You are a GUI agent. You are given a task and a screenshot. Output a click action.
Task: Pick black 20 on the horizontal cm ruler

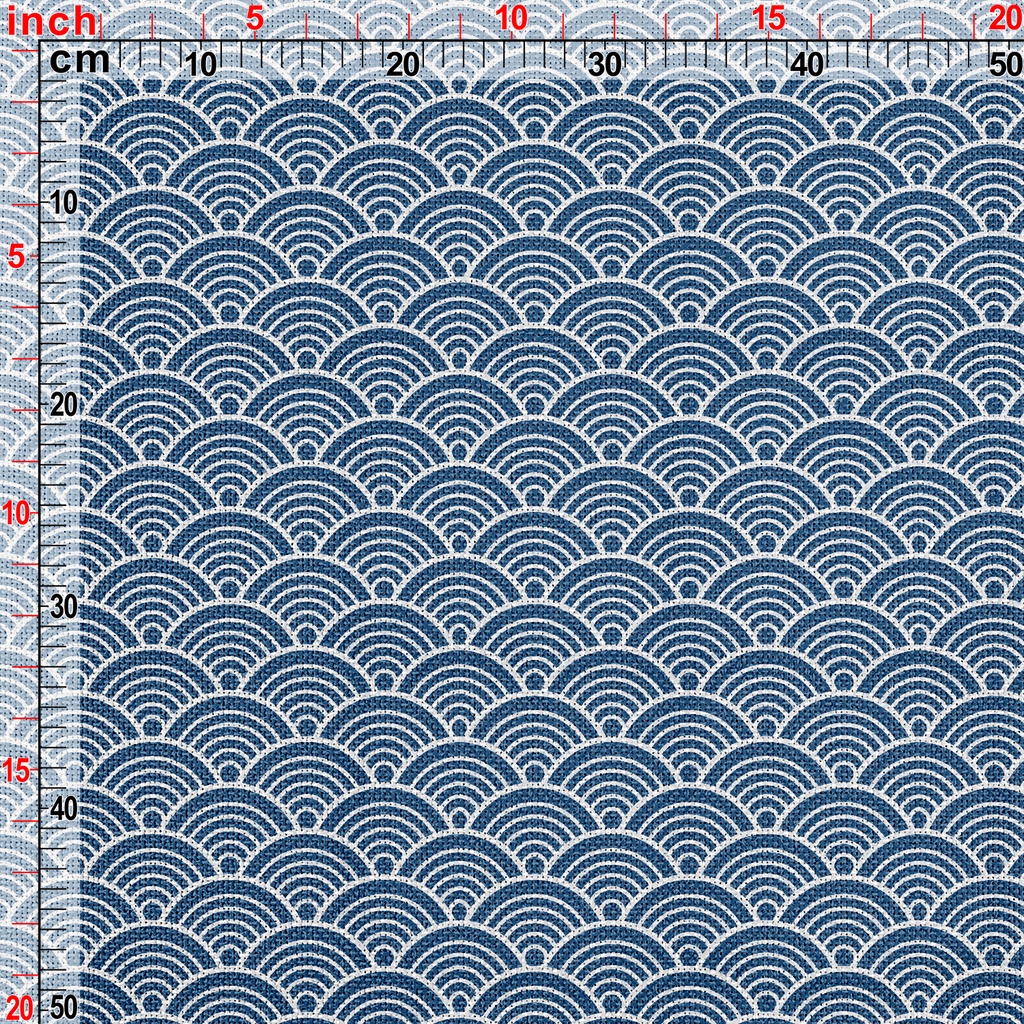point(403,65)
